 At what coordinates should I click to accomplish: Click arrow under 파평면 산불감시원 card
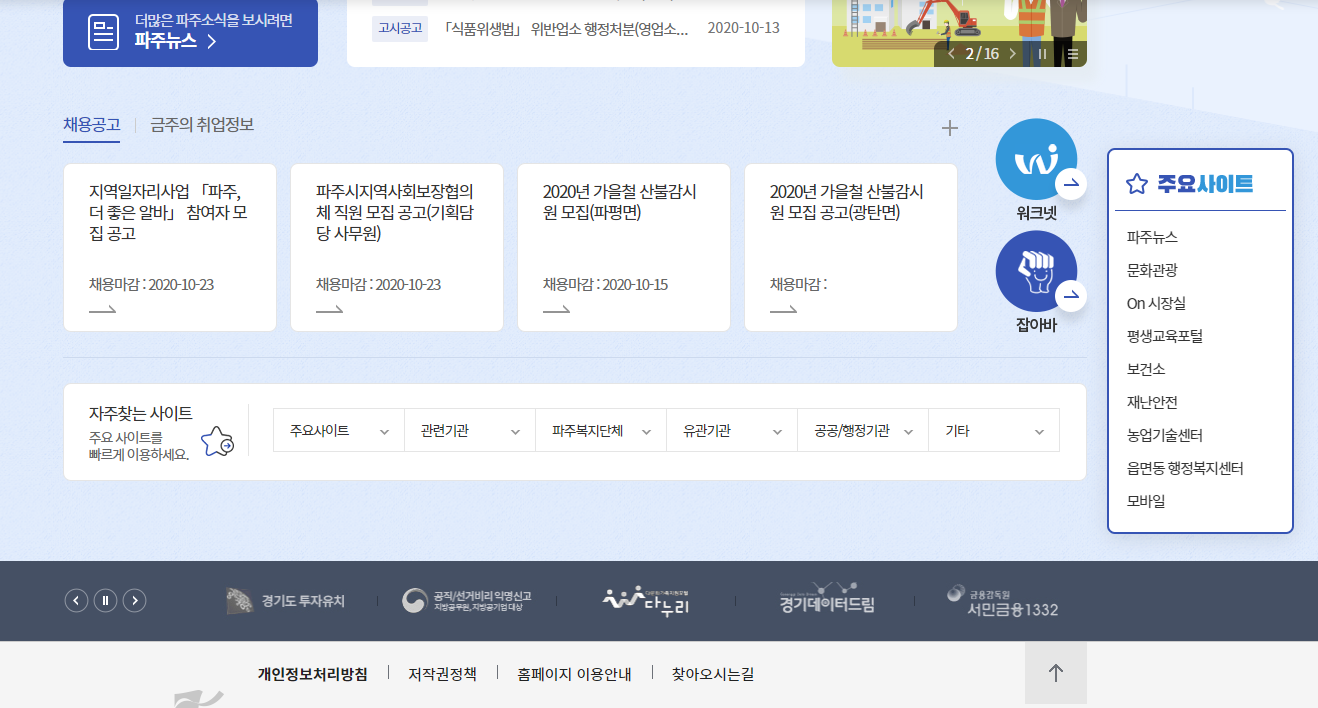click(x=557, y=310)
